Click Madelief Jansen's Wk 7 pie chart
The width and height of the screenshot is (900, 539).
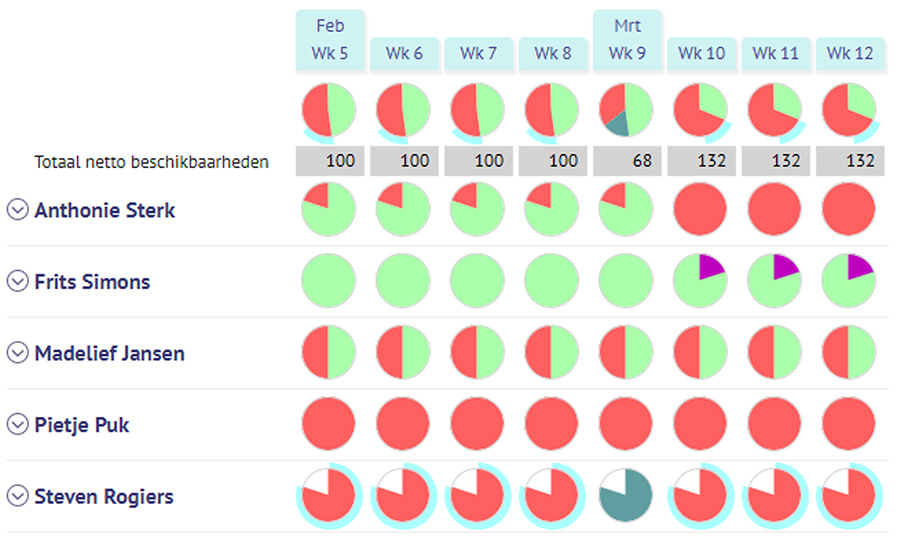477,354
